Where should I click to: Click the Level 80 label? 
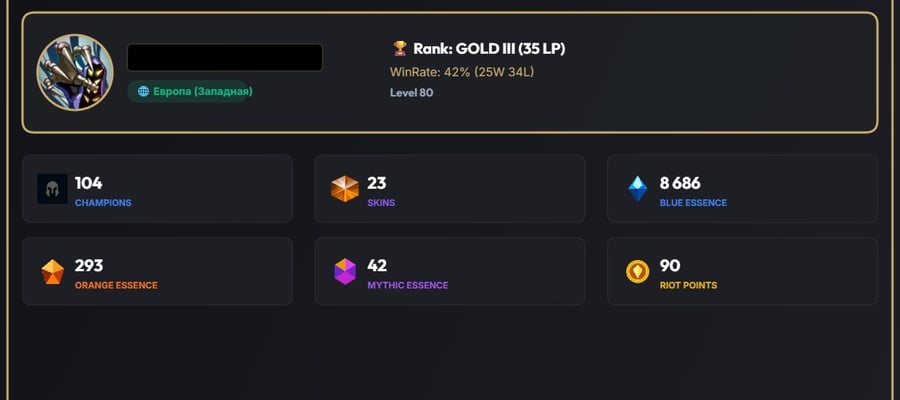click(412, 92)
